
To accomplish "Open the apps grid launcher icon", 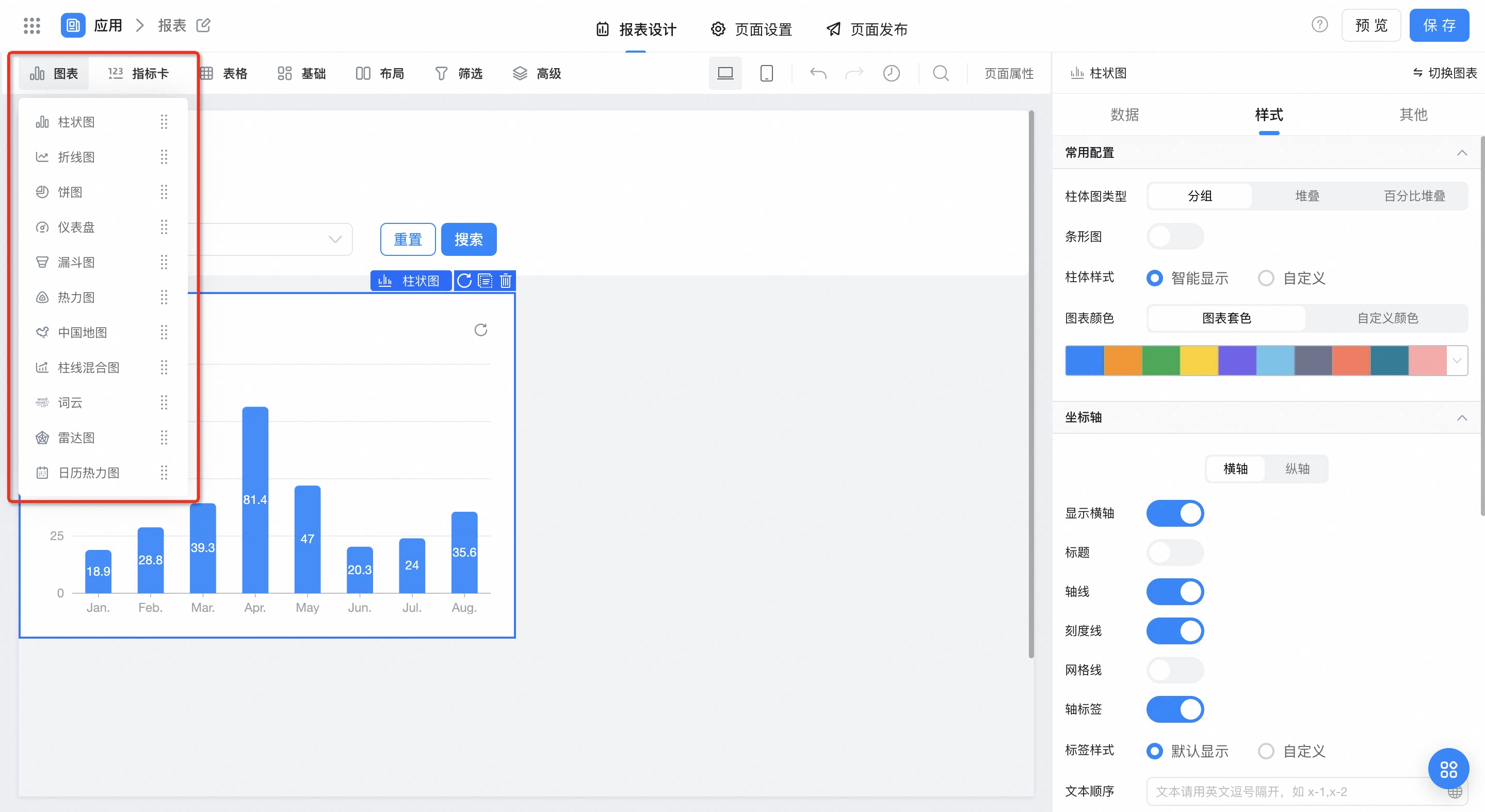I will [31, 25].
